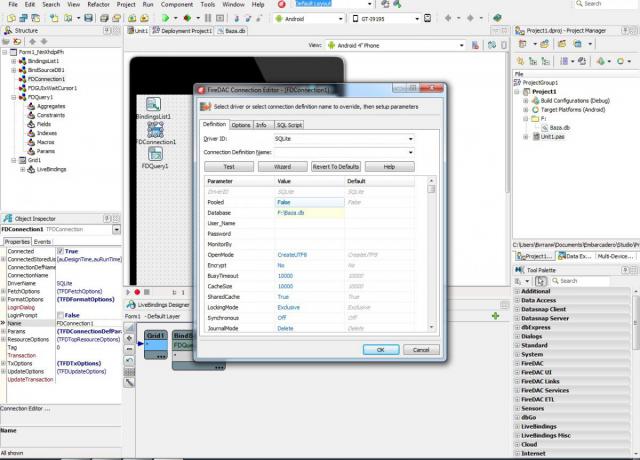Switch to the SQL Script tab

pyautogui.click(x=289, y=125)
